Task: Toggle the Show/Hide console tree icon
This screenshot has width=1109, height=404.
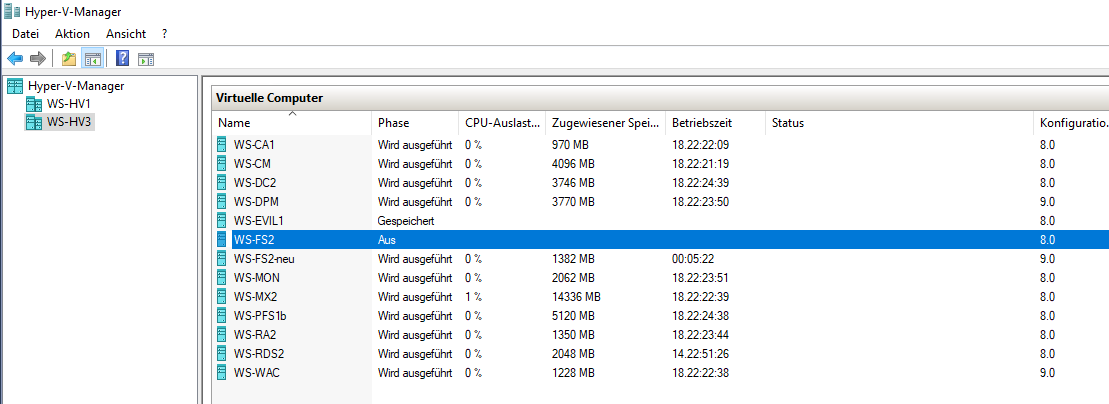Action: (92, 59)
